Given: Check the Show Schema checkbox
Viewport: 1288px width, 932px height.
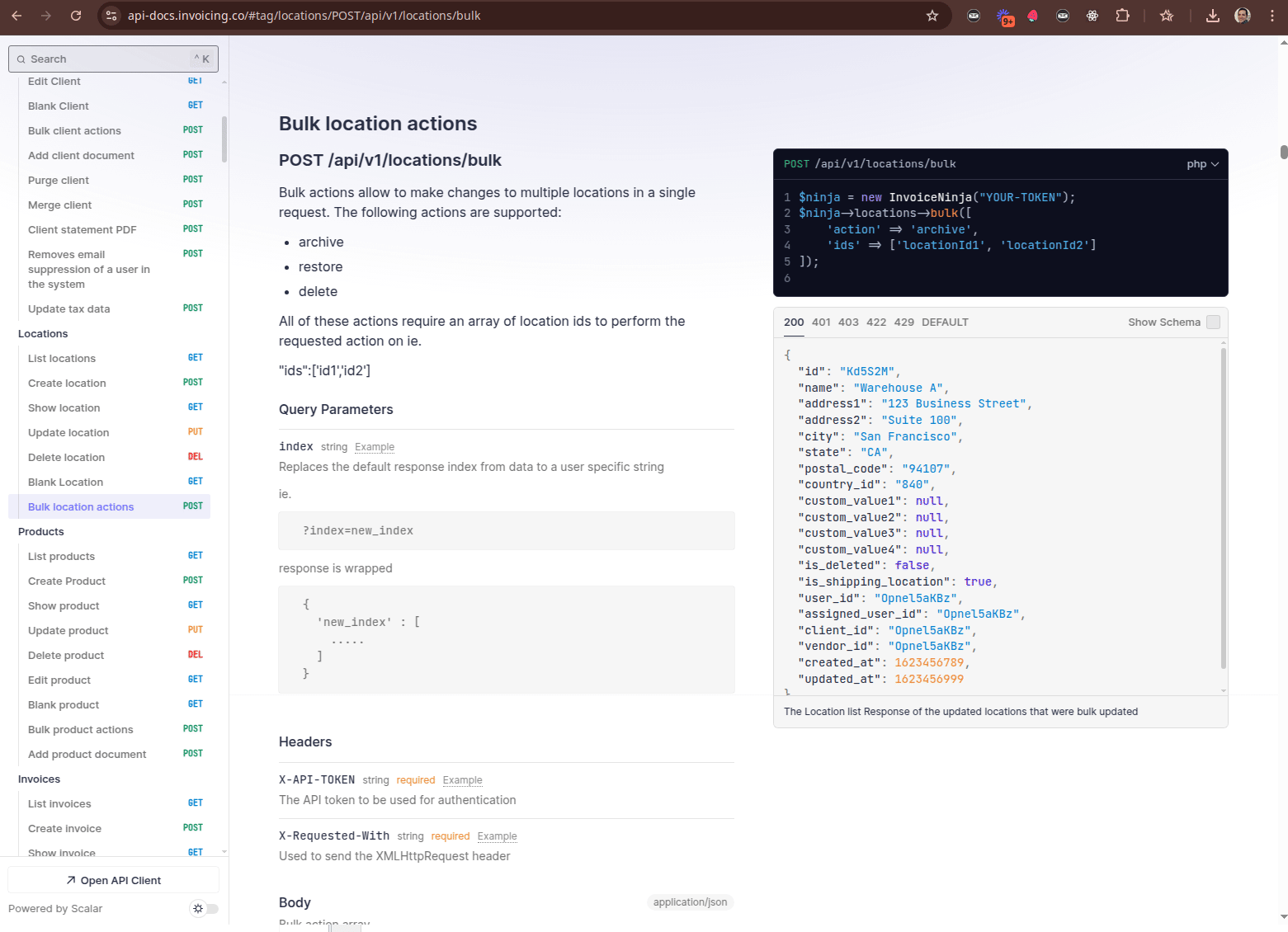Looking at the screenshot, I should click(1213, 322).
